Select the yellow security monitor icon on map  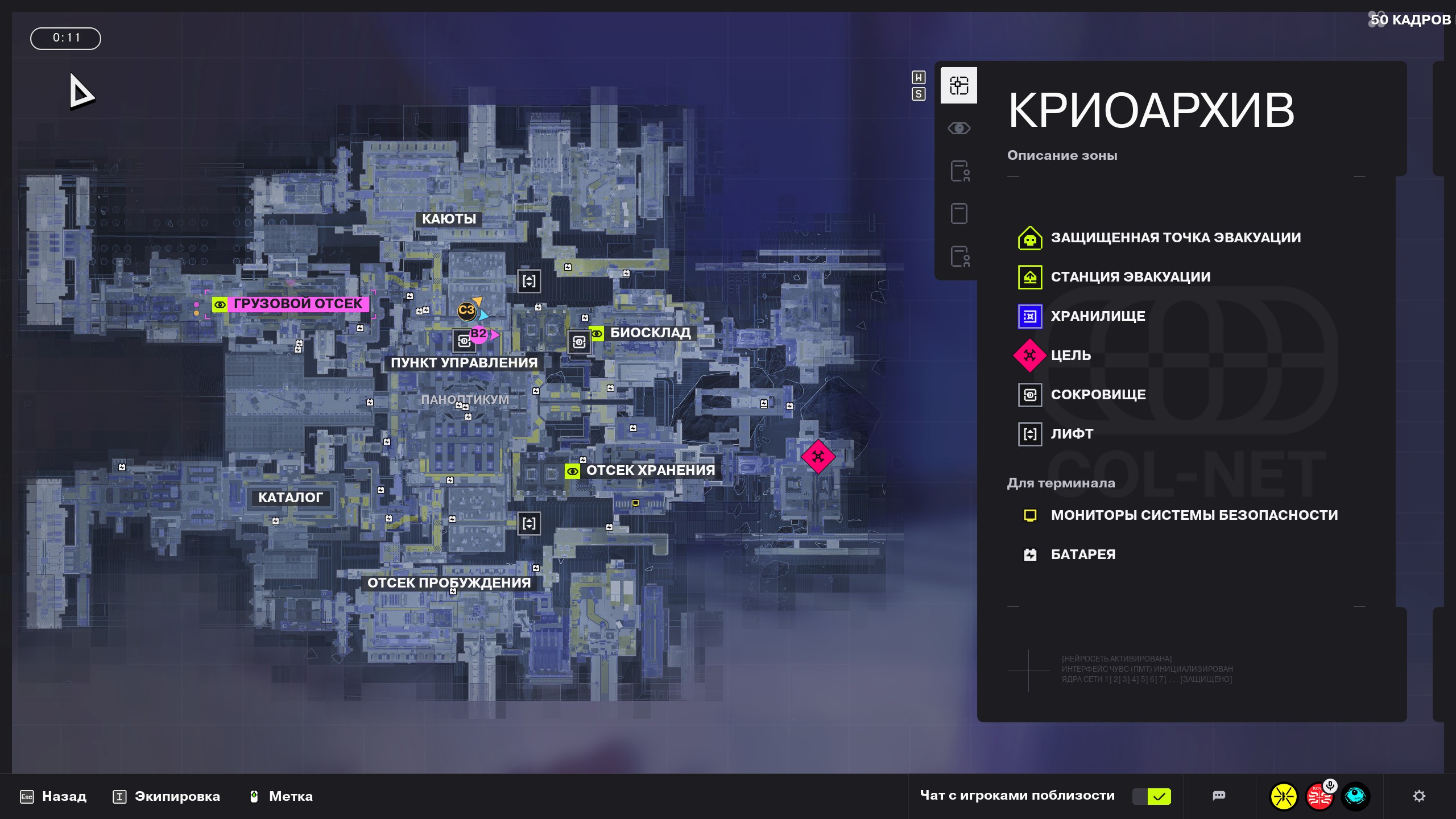click(635, 503)
